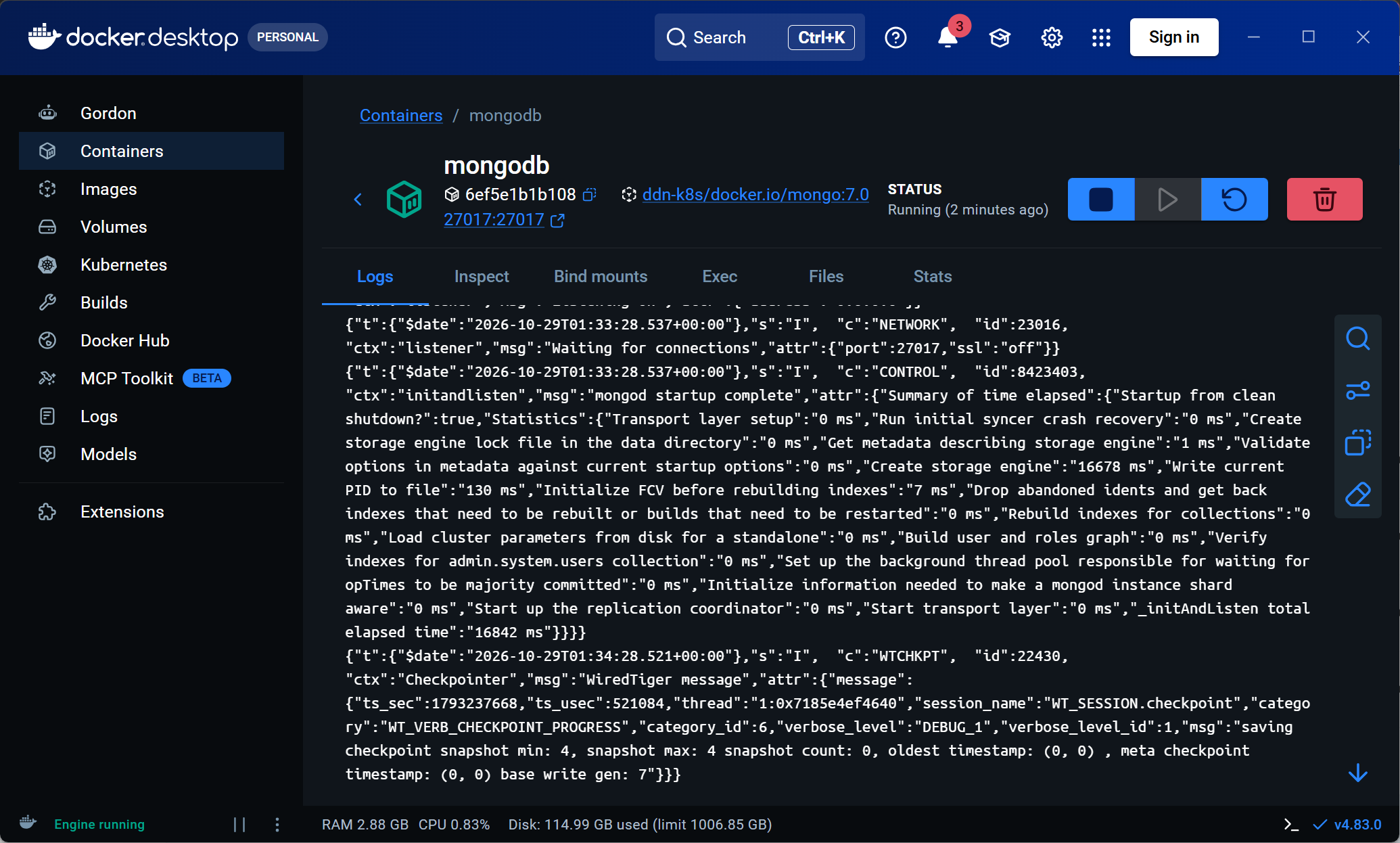Switch to the Inspect tab
The width and height of the screenshot is (1400, 843).
[x=482, y=276]
